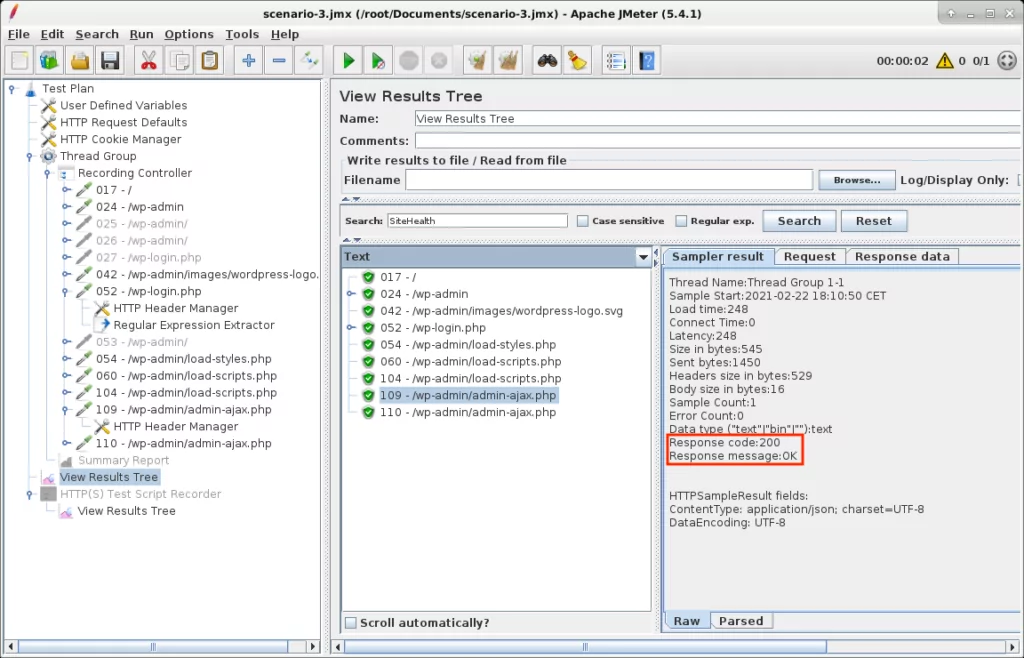Image resolution: width=1024 pixels, height=658 pixels.
Task: Click the Start no pauses icon
Action: pos(377,61)
